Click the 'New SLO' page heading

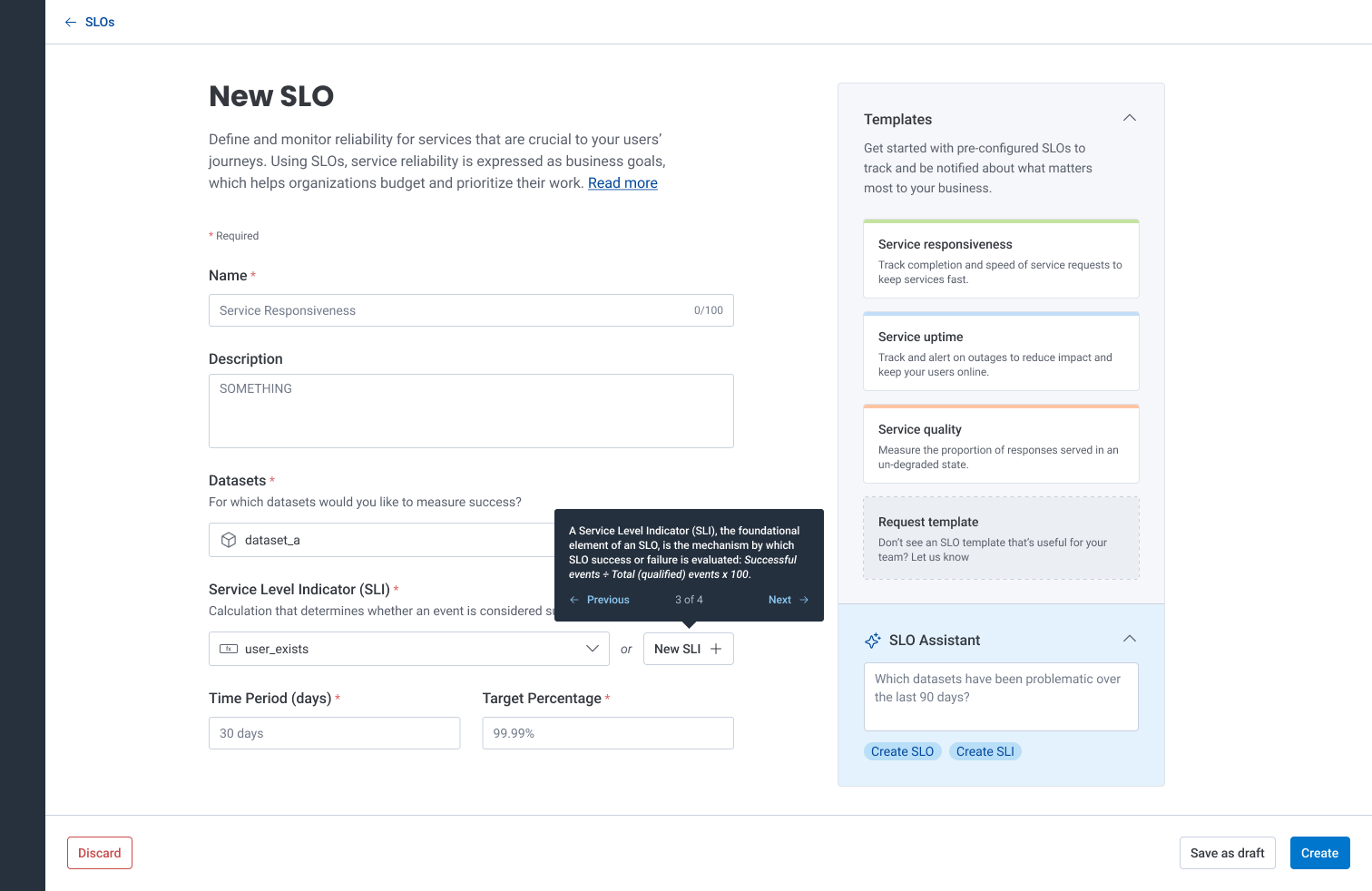point(271,96)
